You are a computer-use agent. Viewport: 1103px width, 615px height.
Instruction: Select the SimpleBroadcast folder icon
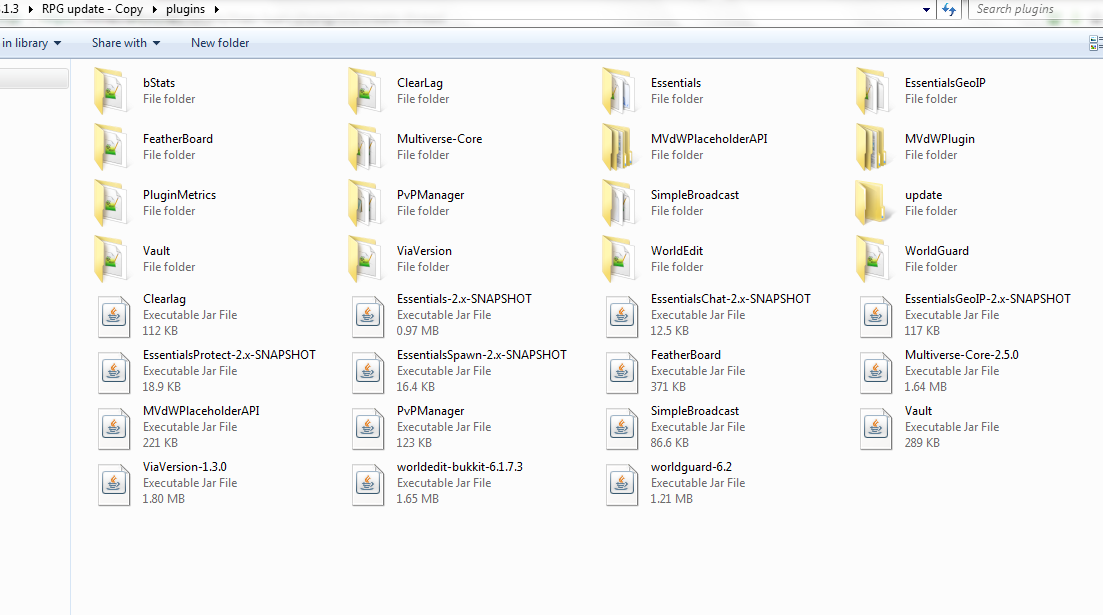[x=619, y=203]
